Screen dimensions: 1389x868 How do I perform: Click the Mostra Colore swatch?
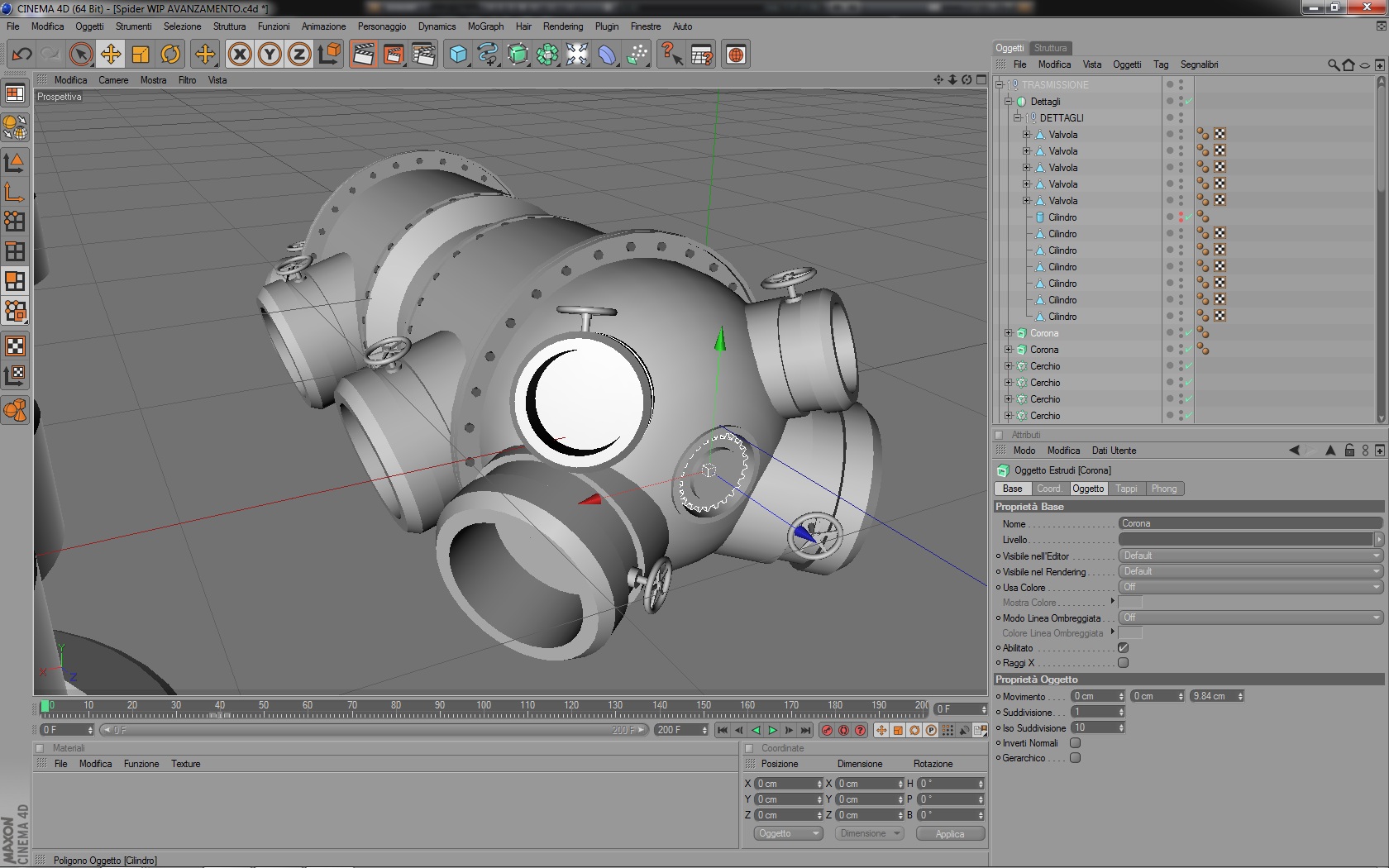click(x=1130, y=603)
